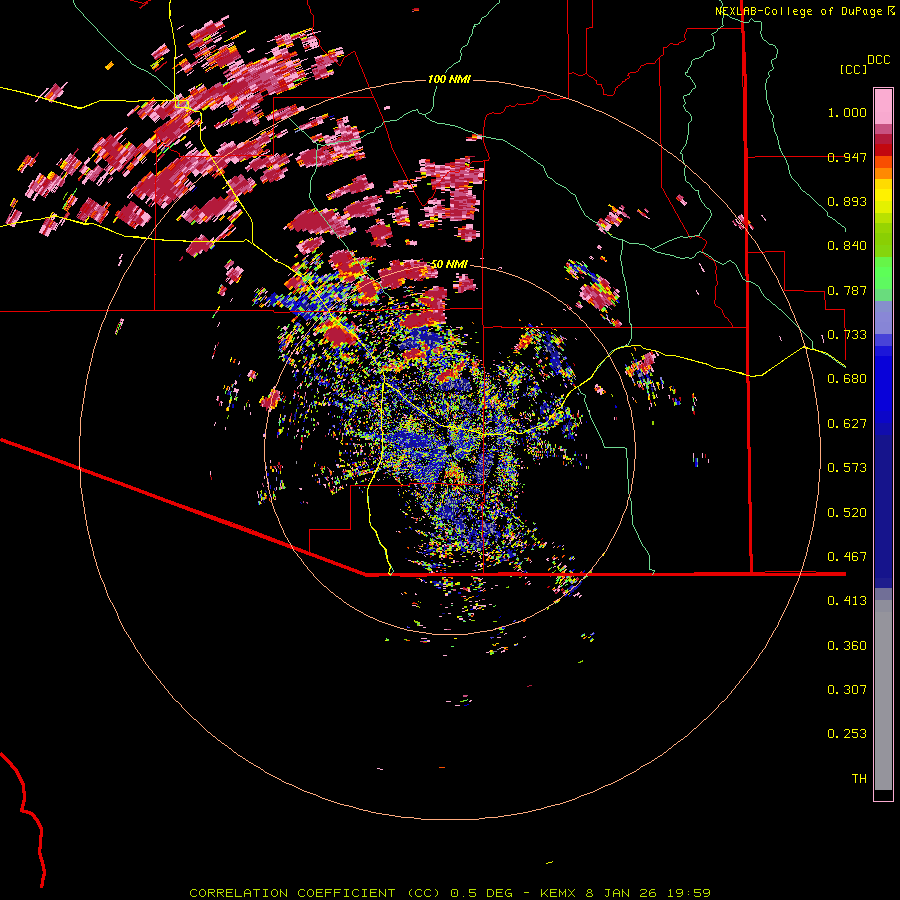Click the 100 NMI range ring label
This screenshot has height=900, width=900.
point(449,79)
